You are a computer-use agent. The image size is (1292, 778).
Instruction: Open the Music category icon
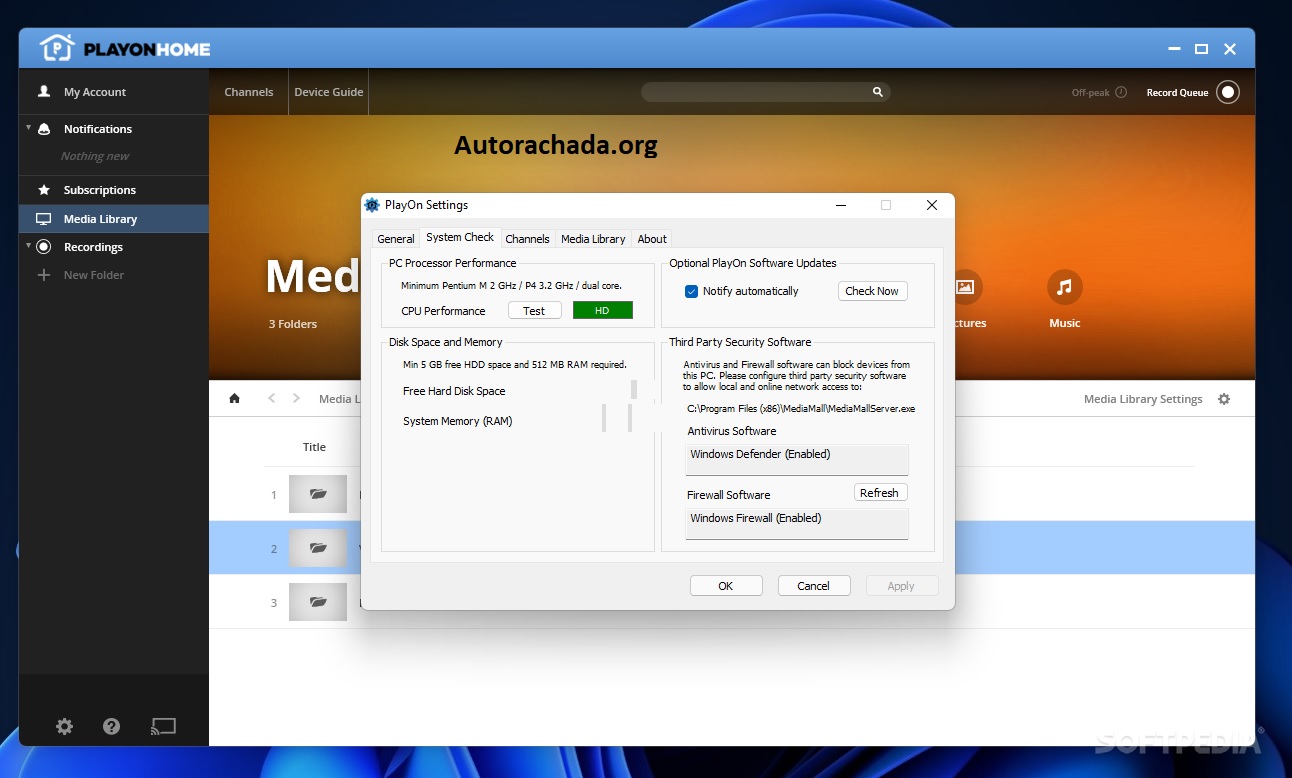pyautogui.click(x=1064, y=288)
